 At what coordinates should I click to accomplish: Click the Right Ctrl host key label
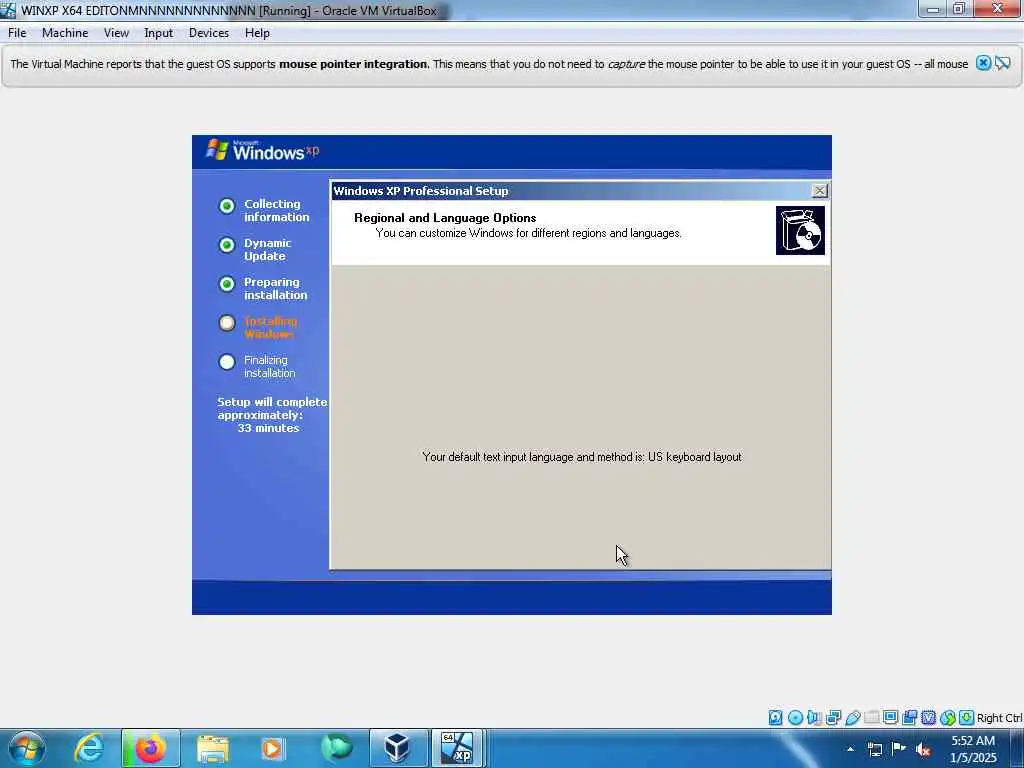[x=999, y=718]
